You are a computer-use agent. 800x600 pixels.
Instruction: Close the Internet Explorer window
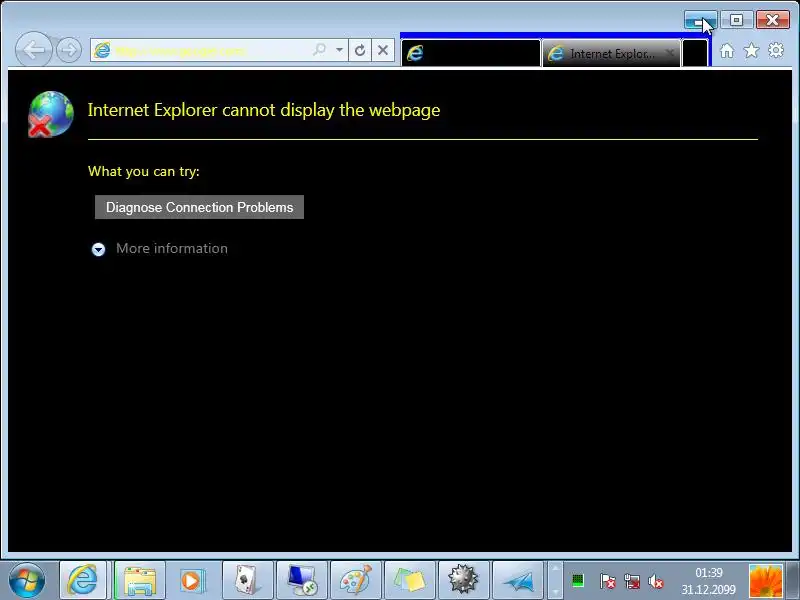point(772,20)
